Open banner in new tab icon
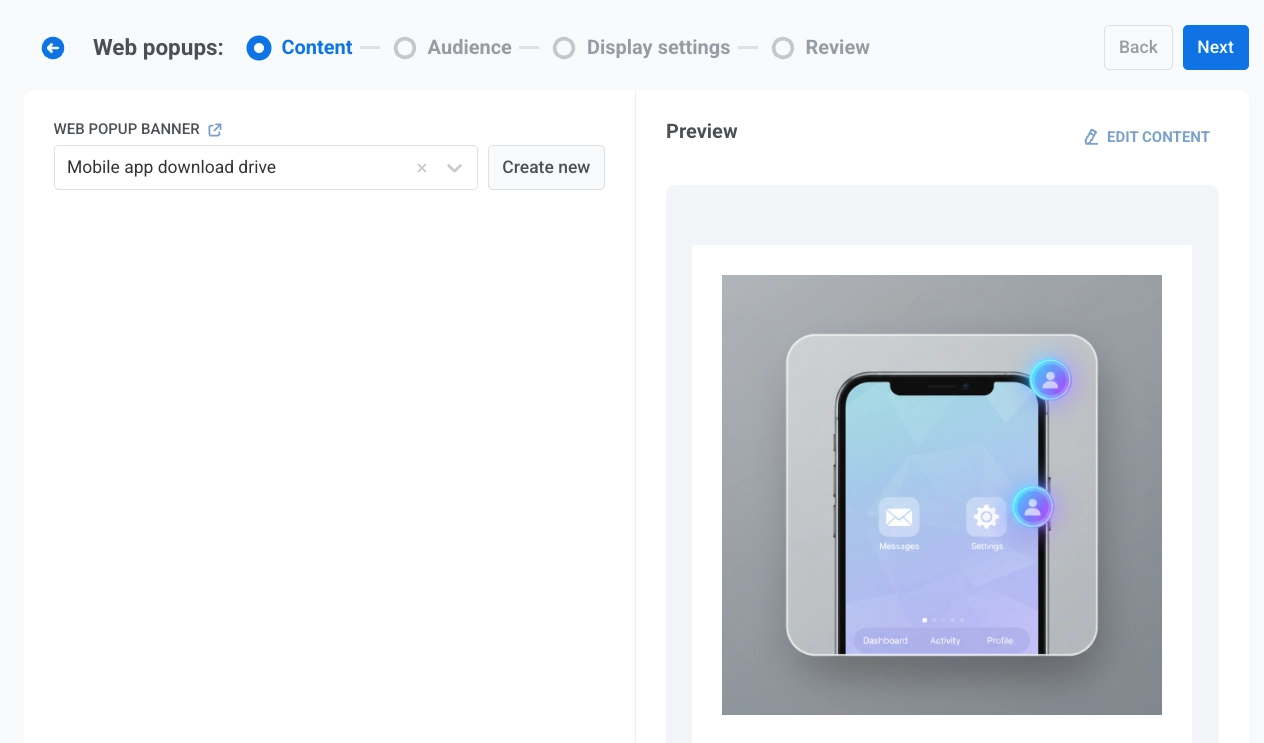The image size is (1264, 743). [x=215, y=130]
